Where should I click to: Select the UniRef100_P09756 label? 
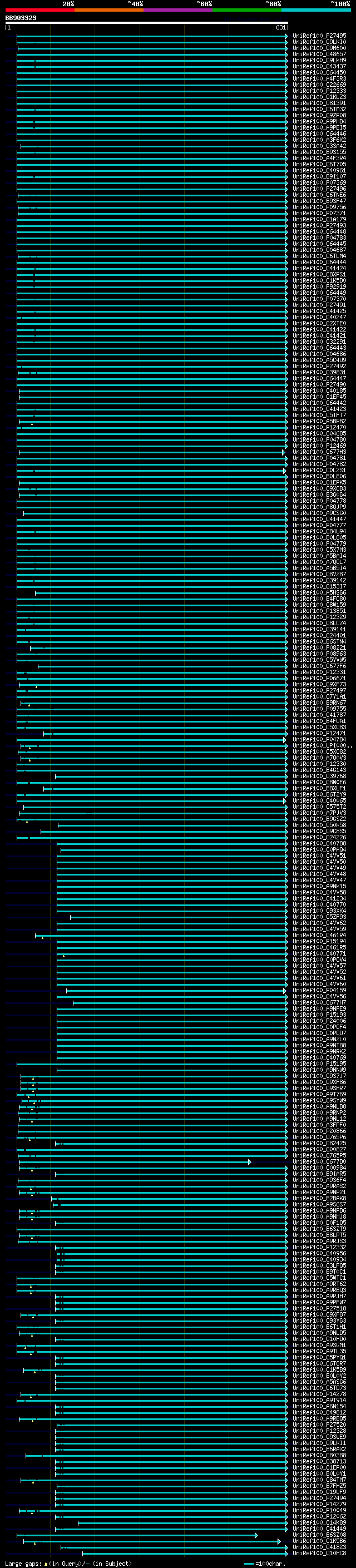(x=319, y=207)
